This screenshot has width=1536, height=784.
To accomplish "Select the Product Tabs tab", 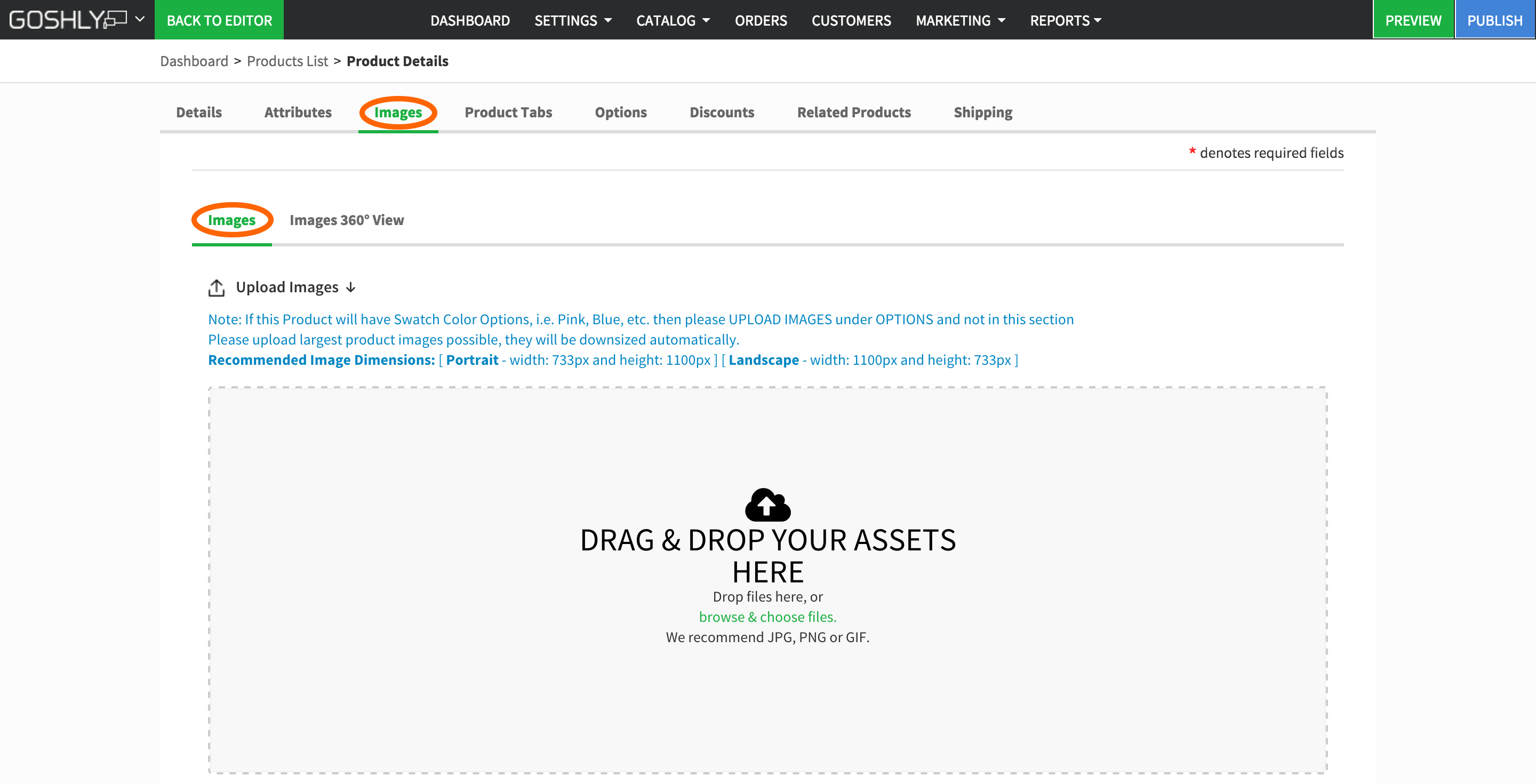I will point(508,112).
